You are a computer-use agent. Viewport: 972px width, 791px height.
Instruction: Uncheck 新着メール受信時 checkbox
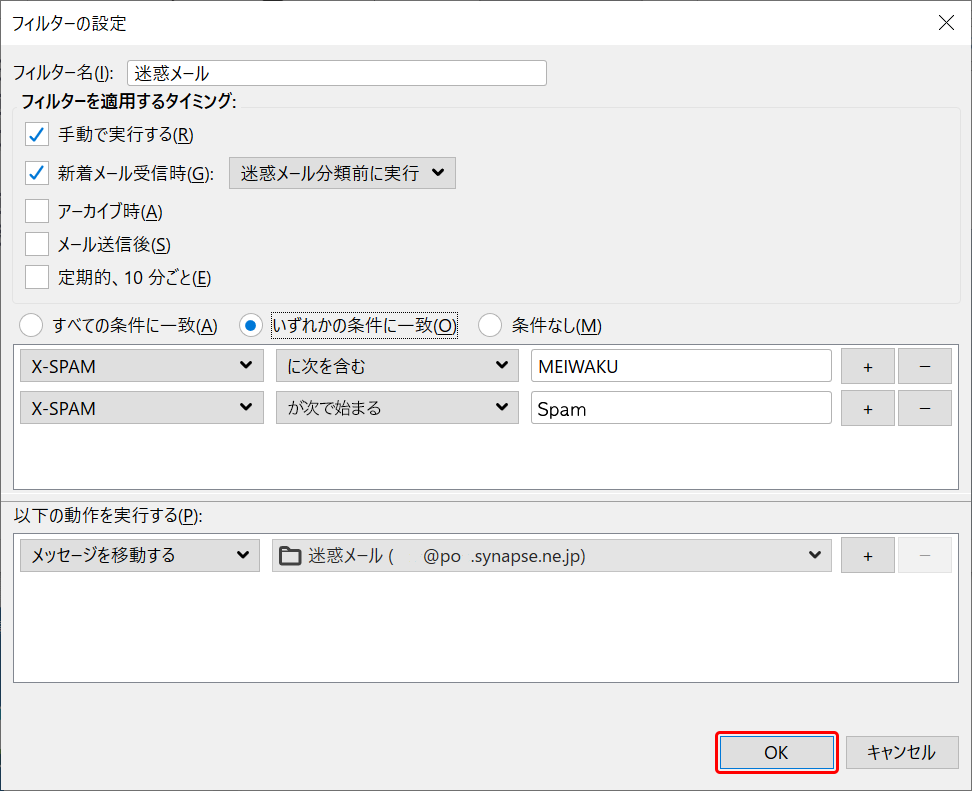37,173
